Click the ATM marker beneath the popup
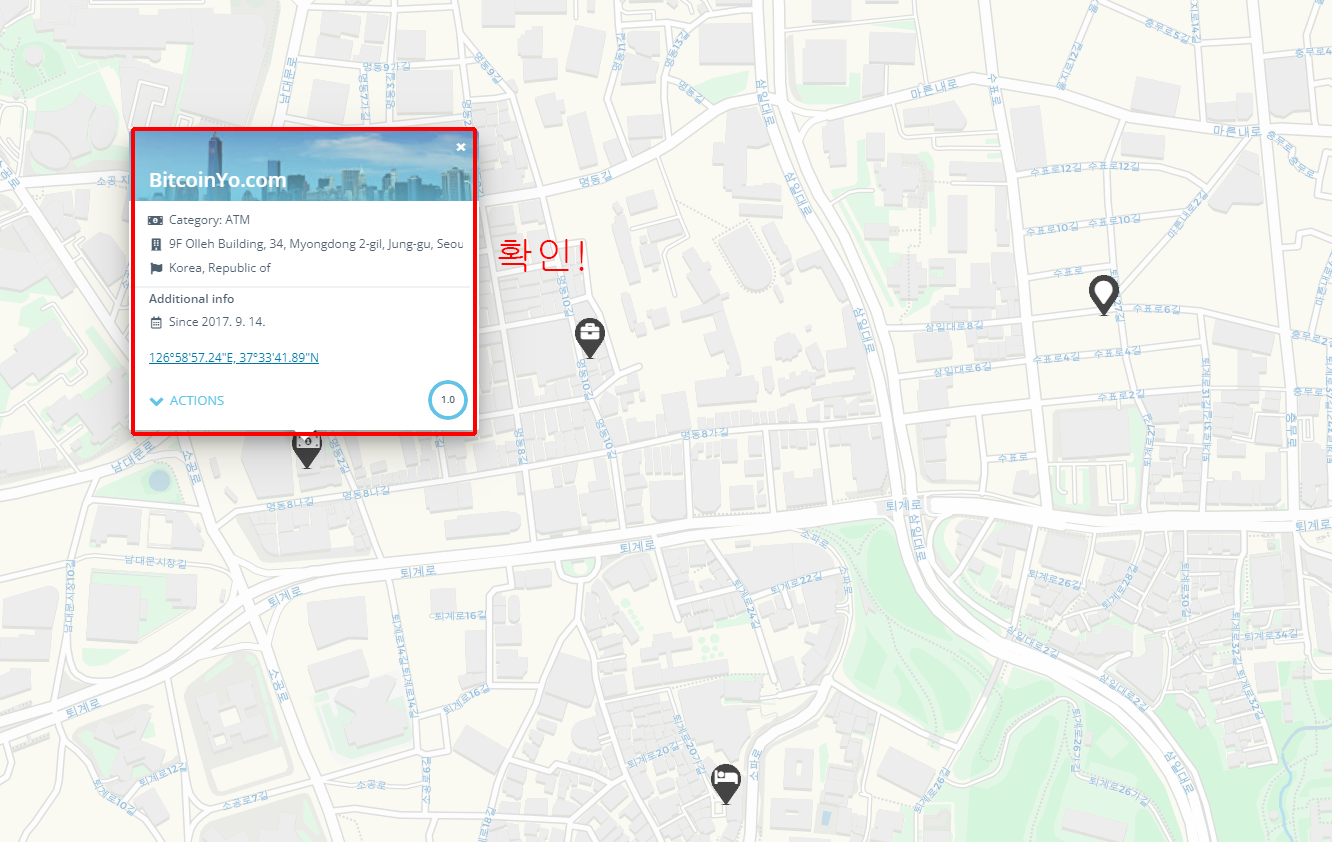1332x842 pixels. 306,451
